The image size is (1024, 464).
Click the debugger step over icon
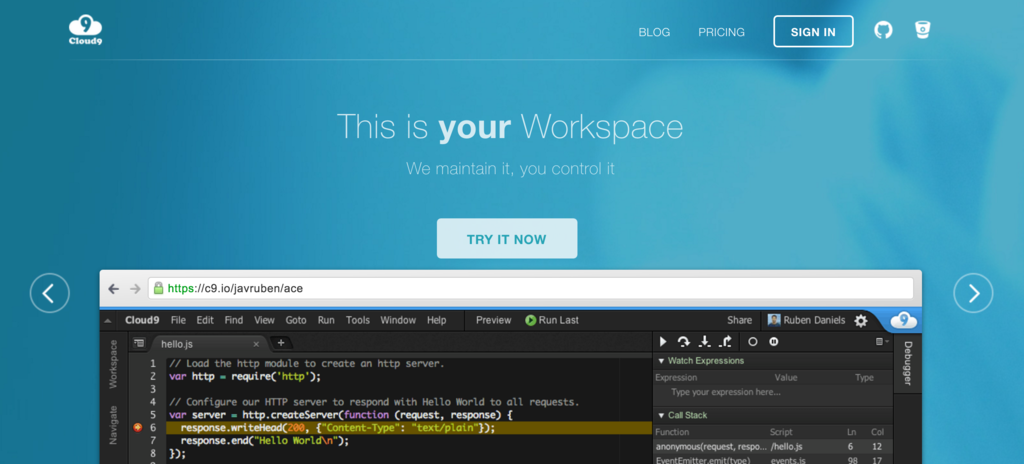684,341
